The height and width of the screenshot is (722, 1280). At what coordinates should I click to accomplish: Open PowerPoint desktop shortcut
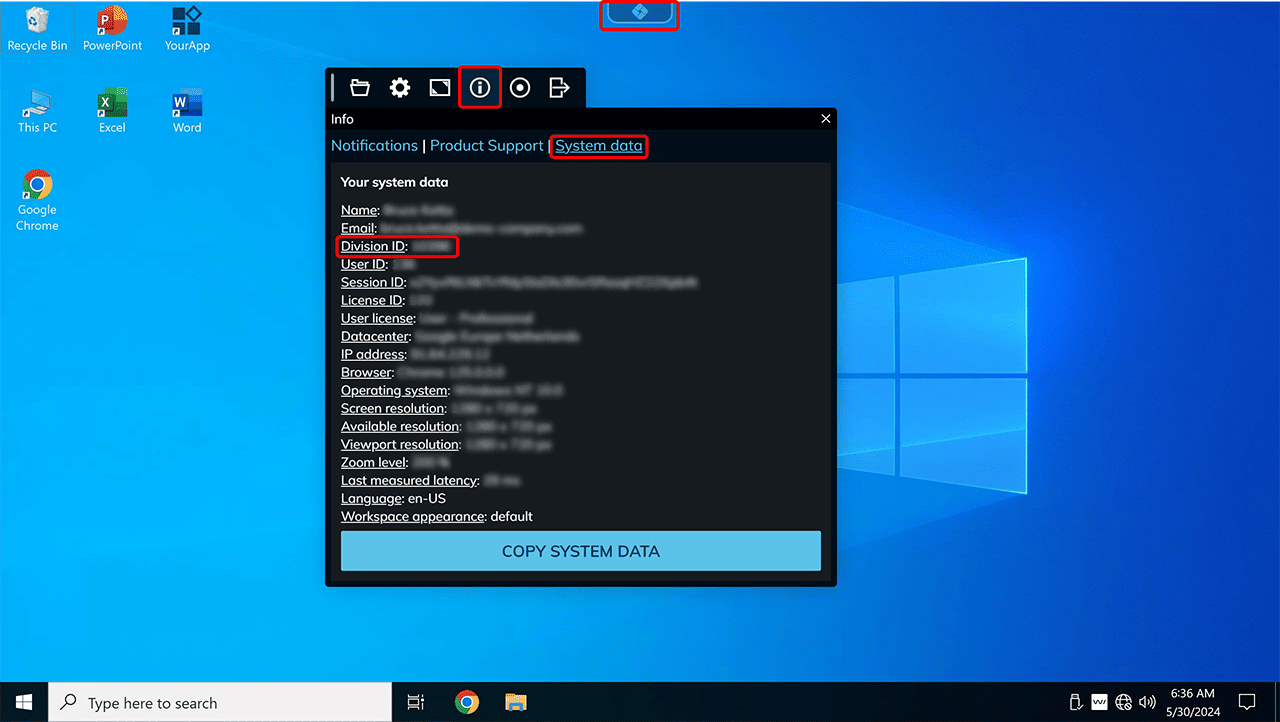click(x=112, y=28)
